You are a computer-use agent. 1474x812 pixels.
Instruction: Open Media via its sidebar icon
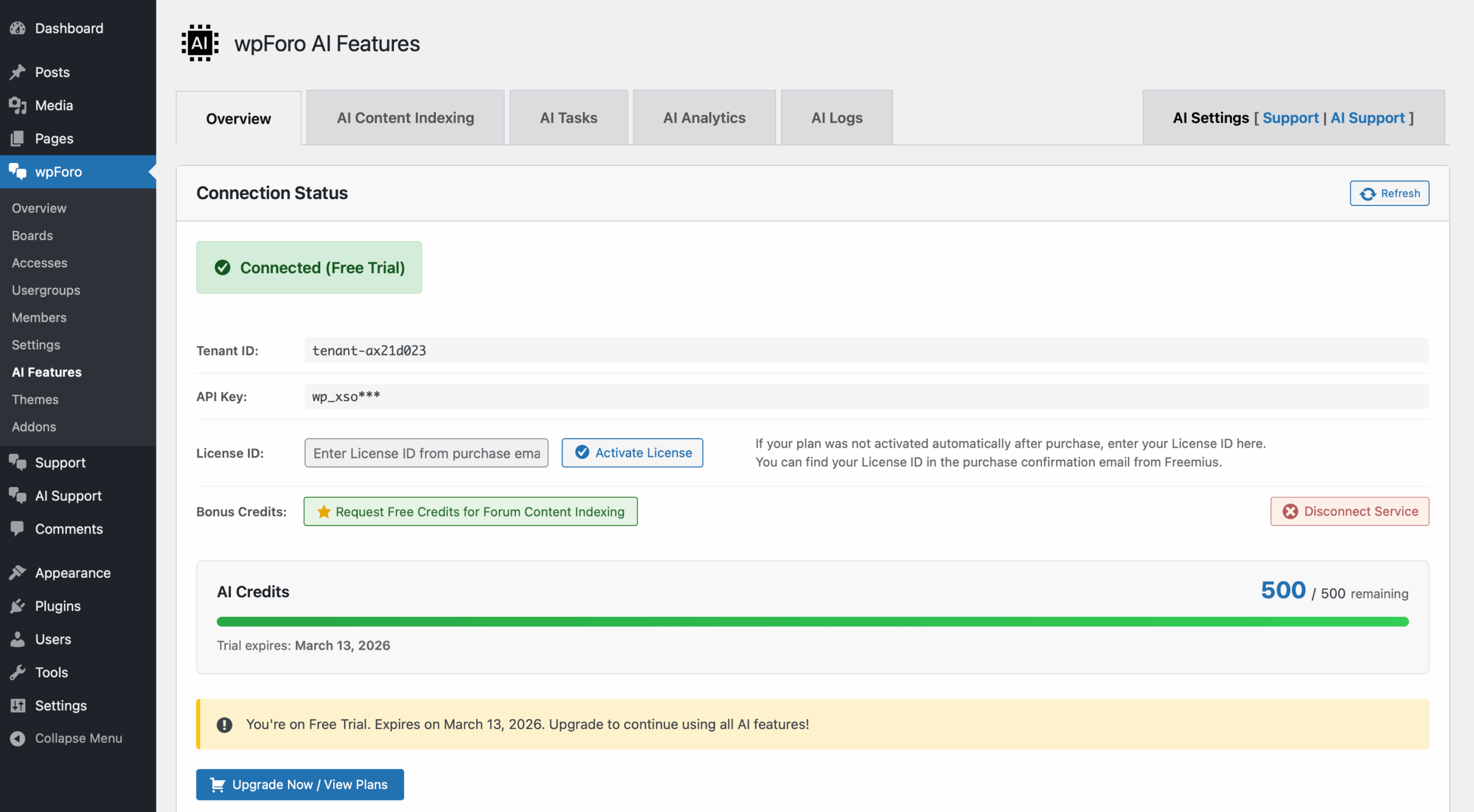click(x=18, y=105)
